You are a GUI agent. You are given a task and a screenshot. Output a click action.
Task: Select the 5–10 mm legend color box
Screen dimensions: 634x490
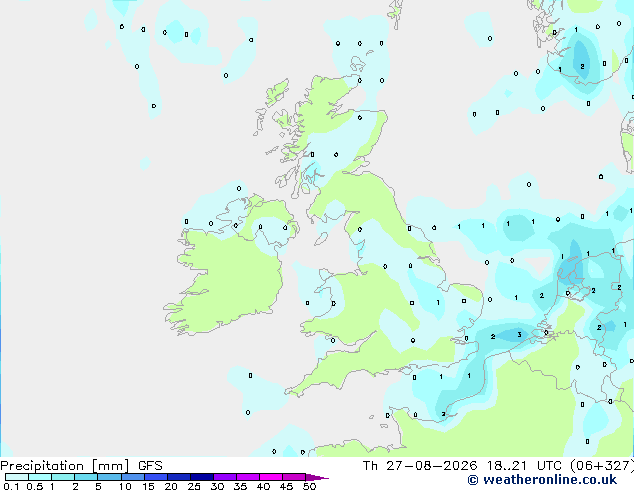109,477
